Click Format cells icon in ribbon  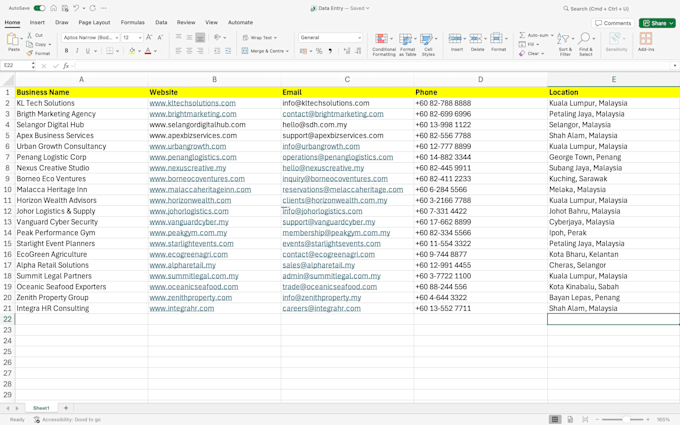(x=497, y=38)
